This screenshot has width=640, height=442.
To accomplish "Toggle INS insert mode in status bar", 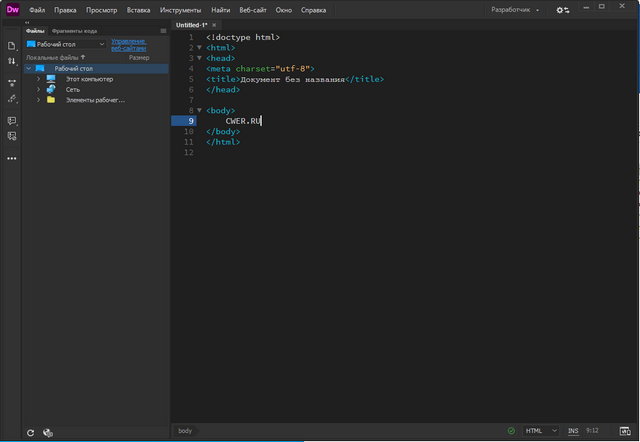I will 573,431.
